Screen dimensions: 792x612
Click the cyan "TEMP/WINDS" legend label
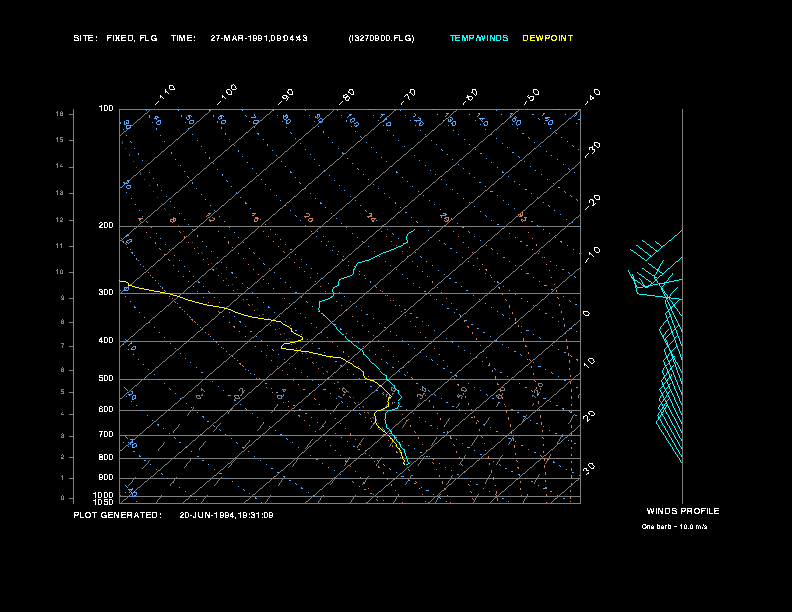479,38
